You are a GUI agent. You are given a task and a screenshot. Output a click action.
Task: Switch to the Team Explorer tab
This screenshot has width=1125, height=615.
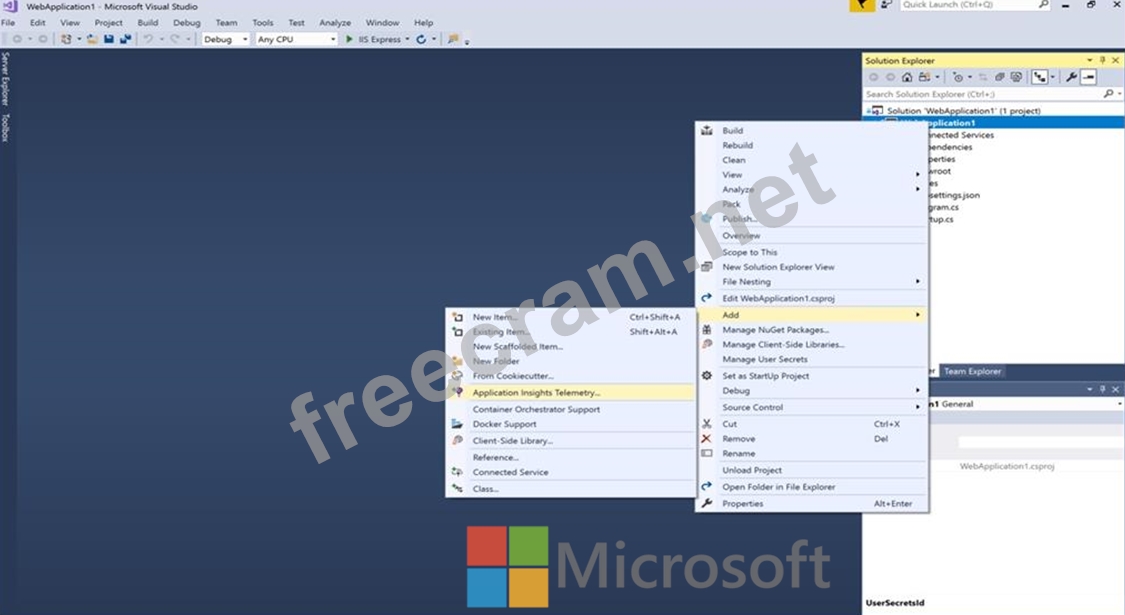(x=972, y=371)
